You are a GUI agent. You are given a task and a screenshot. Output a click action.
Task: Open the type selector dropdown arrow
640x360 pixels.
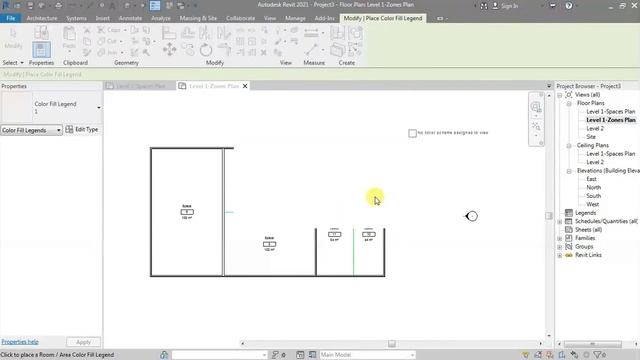[99, 108]
